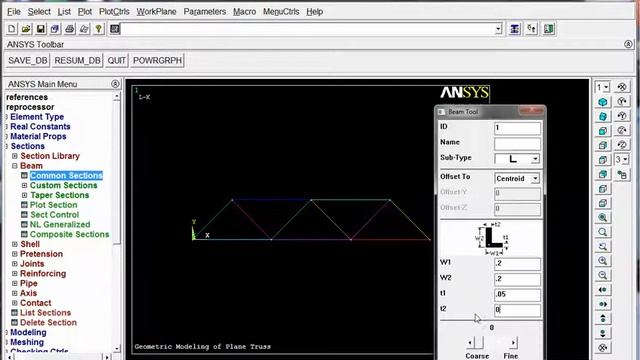Viewport: 640px width, 360px height.
Task: Click the POWRGRPH toolbar button
Action: [x=157, y=60]
